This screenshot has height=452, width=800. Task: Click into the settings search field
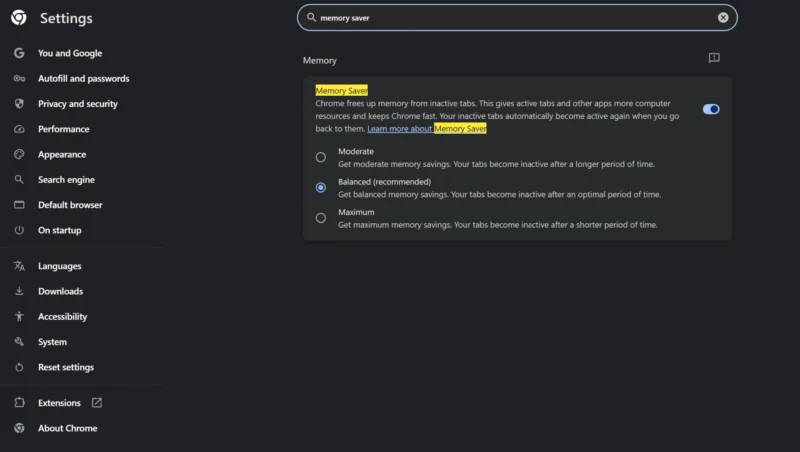pos(517,17)
